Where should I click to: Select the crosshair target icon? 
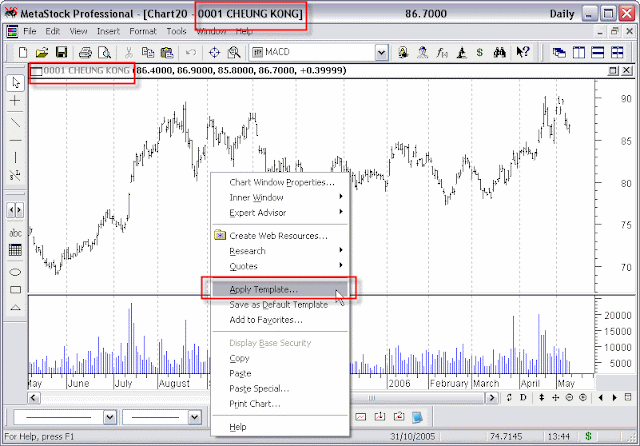point(214,52)
